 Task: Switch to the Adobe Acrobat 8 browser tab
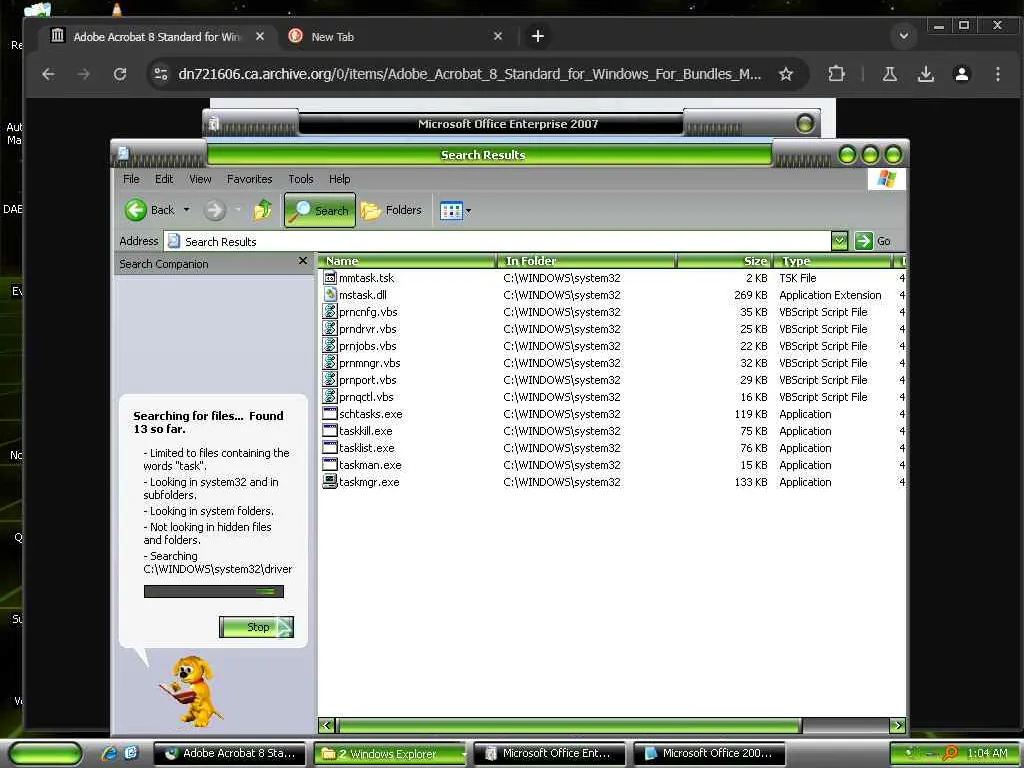[157, 37]
